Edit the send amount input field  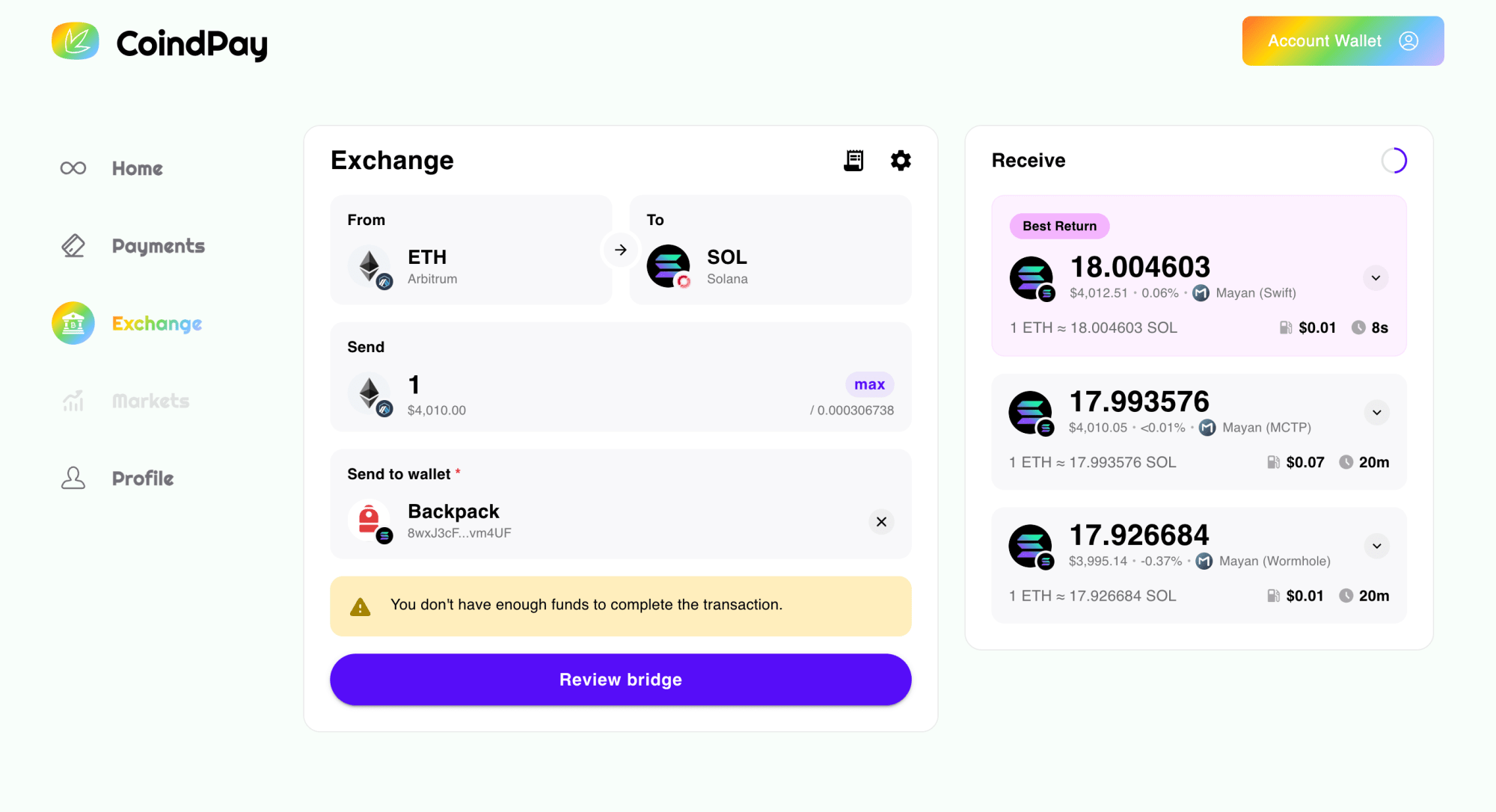point(414,384)
